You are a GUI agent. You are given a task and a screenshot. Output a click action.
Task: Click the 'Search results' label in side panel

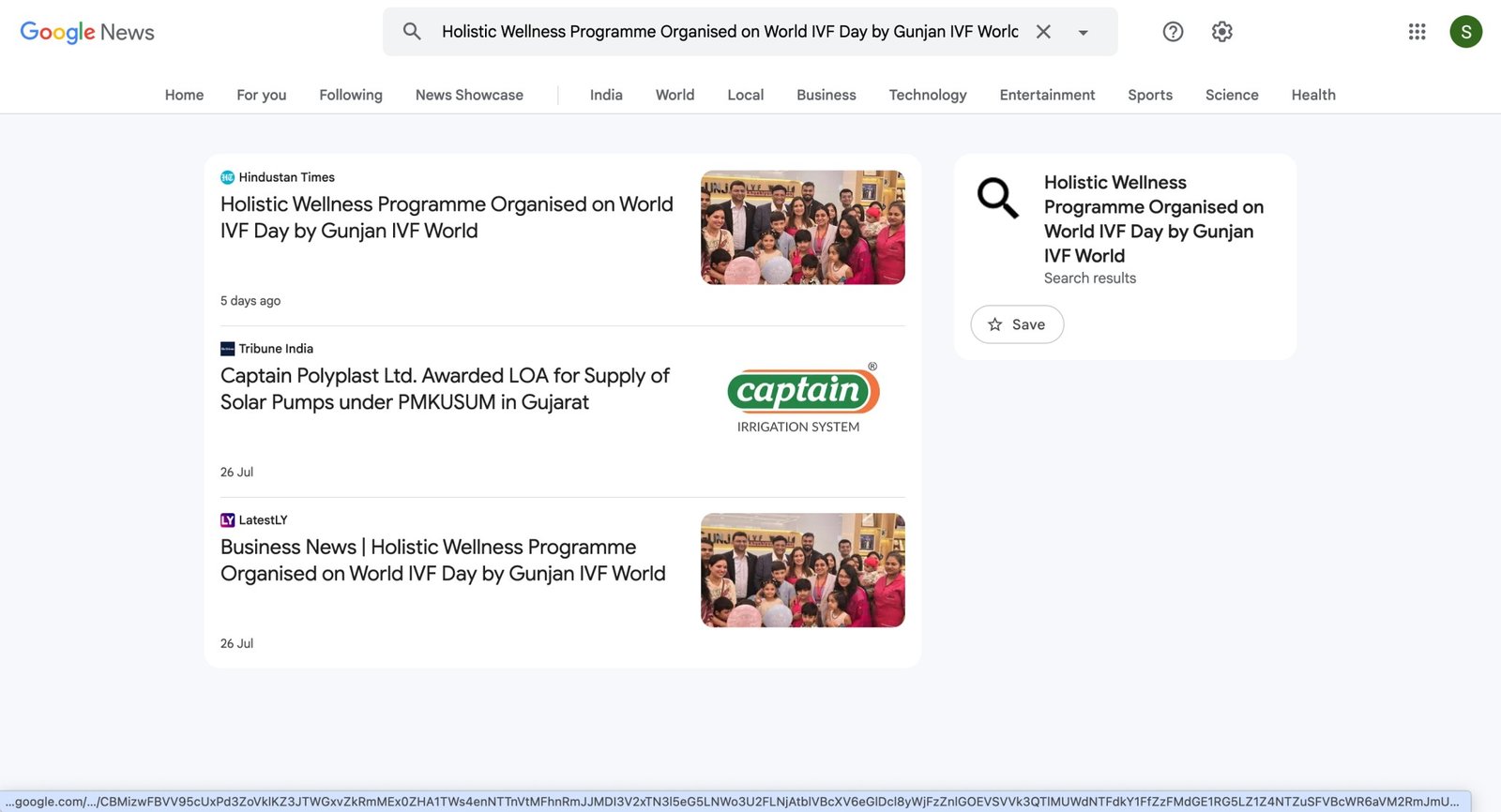coord(1090,278)
